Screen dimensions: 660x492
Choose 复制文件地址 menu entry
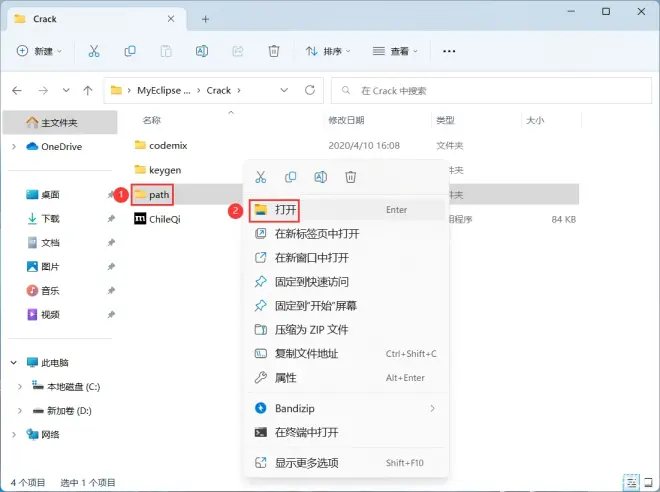tap(346, 354)
